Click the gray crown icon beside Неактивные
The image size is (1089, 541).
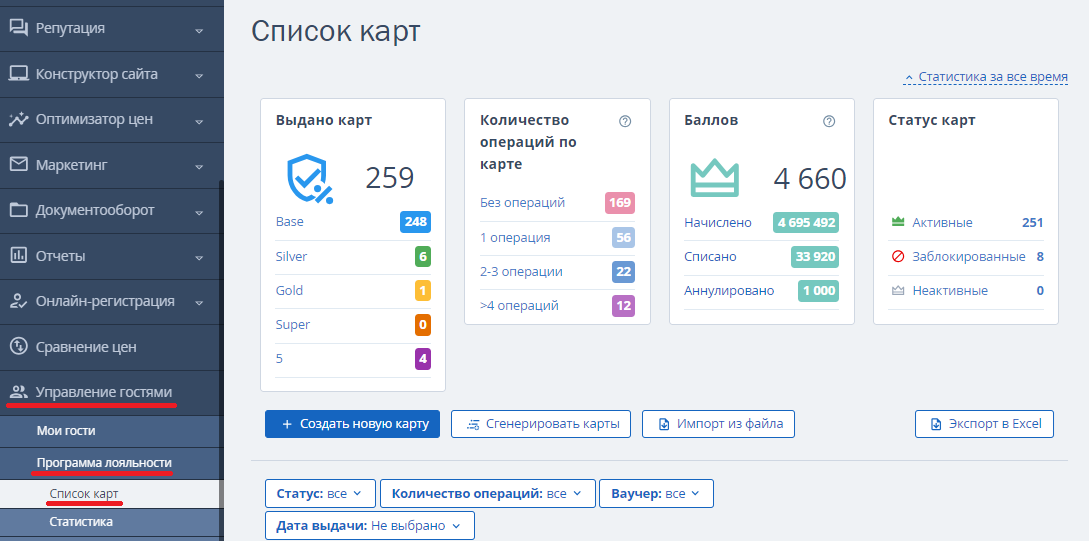[897, 290]
